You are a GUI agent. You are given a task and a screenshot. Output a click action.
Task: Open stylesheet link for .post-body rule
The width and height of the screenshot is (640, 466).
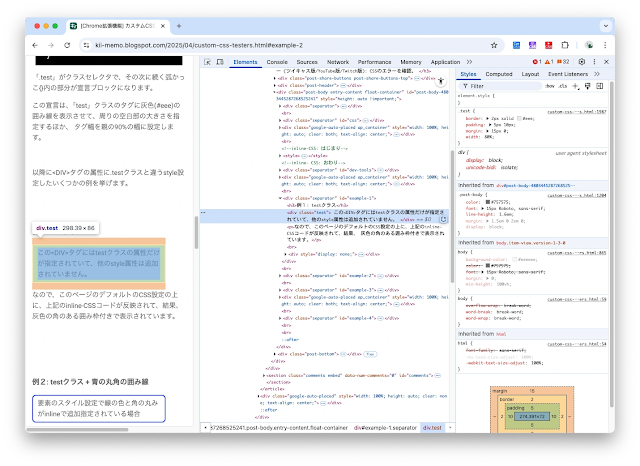[577, 196]
